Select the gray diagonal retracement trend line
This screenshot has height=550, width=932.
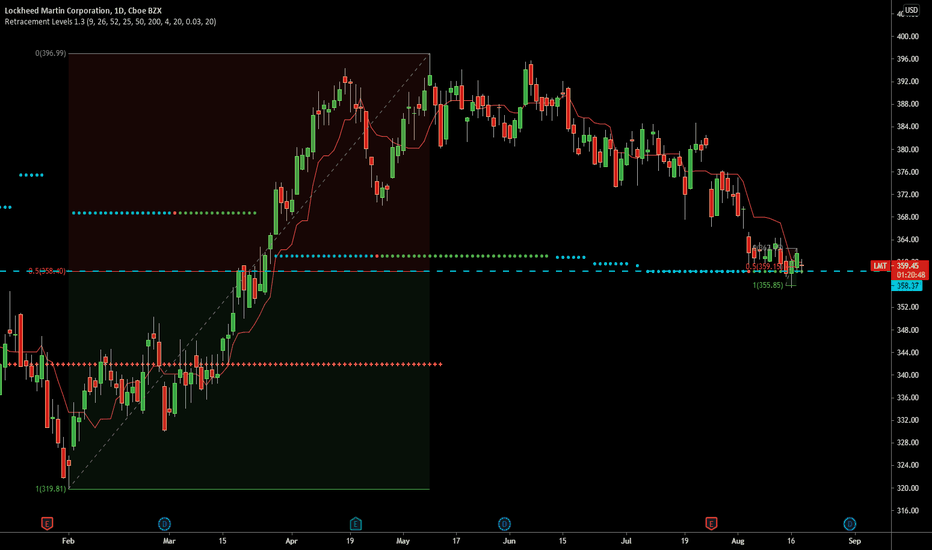click(x=249, y=271)
